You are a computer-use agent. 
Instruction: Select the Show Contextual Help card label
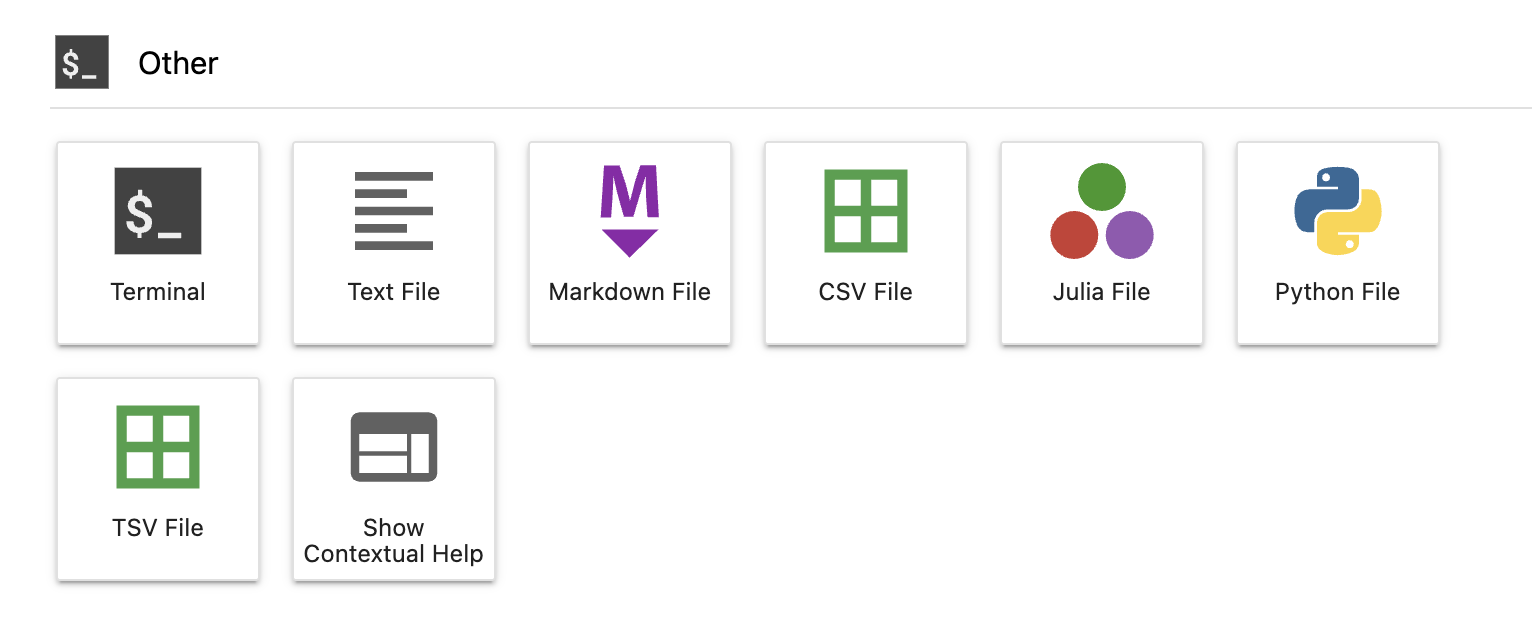[x=393, y=541]
